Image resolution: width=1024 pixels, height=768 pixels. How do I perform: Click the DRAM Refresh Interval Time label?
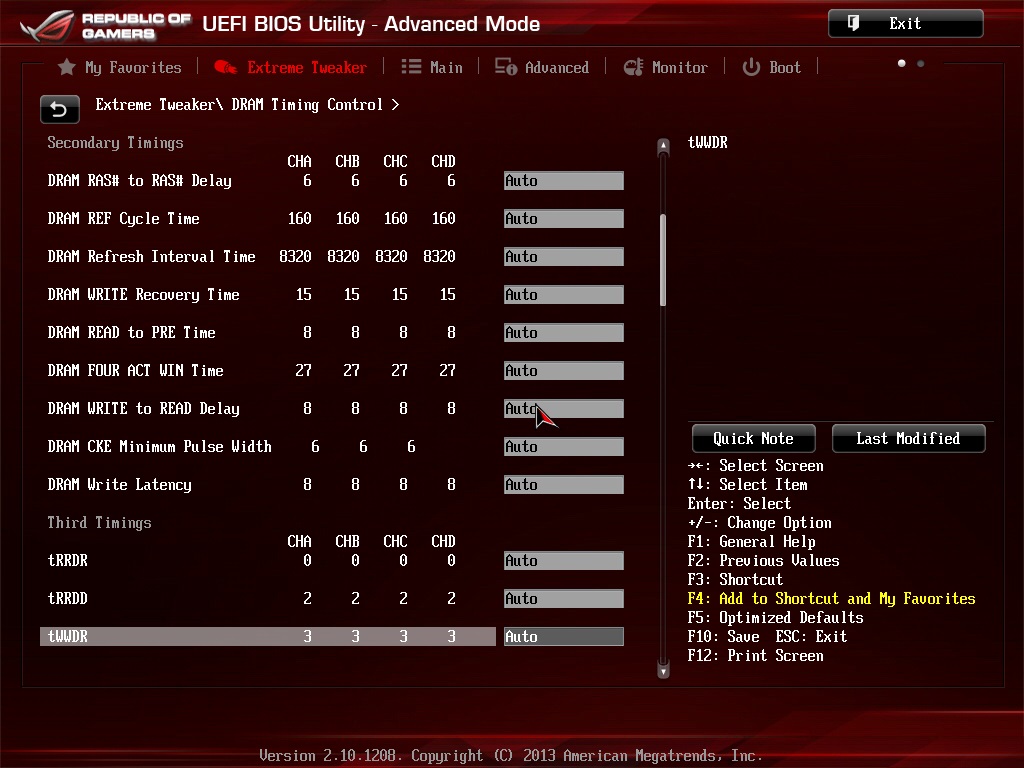152,257
